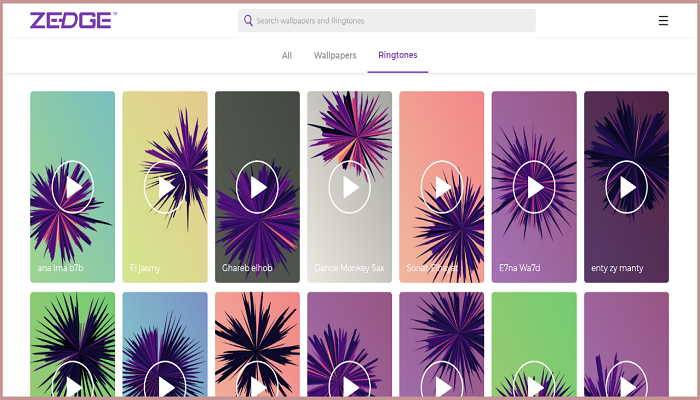Viewport: 700px width, 400px height.
Task: Switch to the All tab
Action: 287,56
